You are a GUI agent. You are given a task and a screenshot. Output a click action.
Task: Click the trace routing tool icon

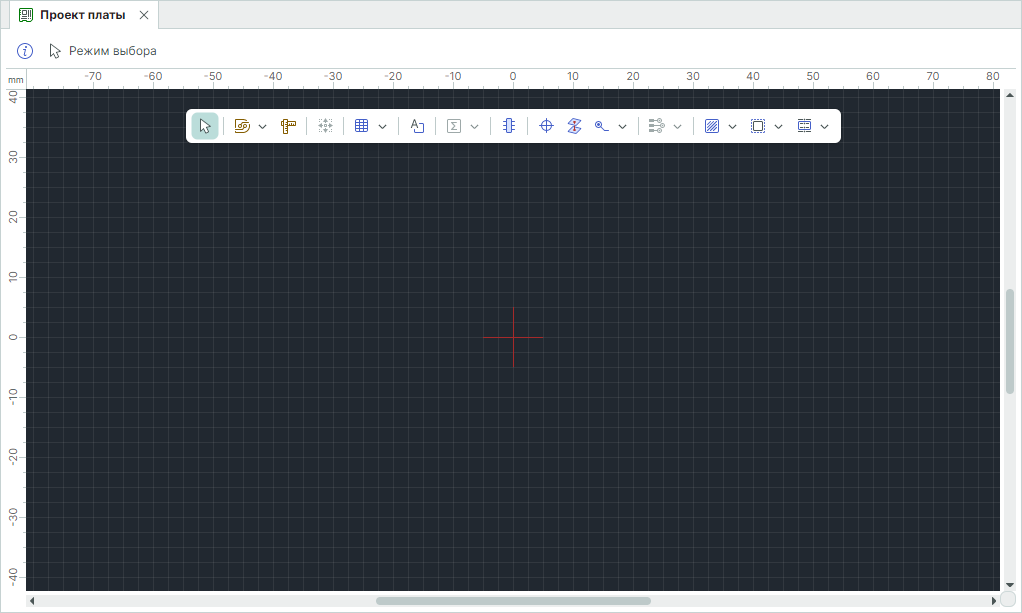(x=242, y=126)
